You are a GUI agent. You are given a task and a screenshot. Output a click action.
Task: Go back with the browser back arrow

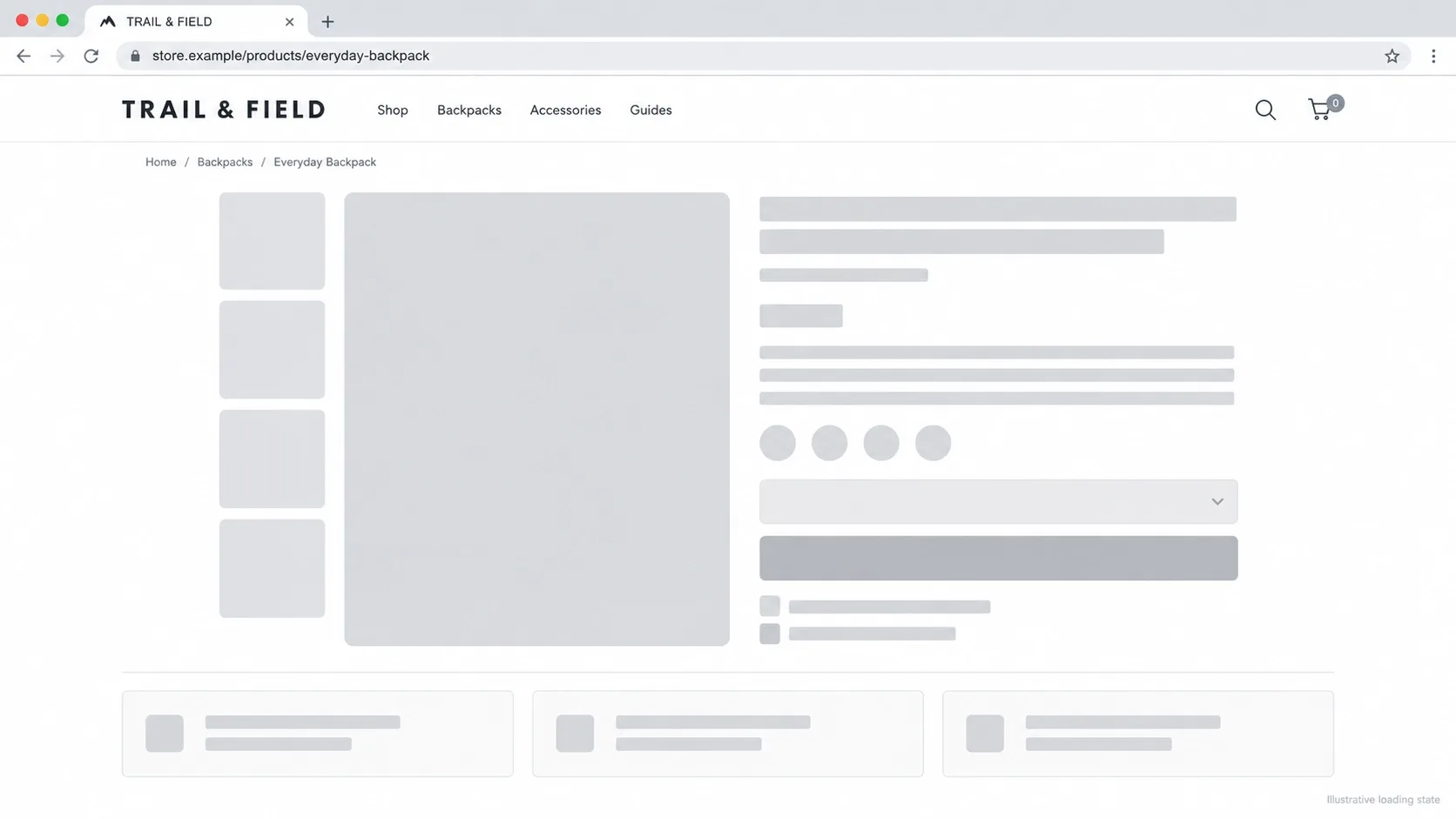[24, 56]
